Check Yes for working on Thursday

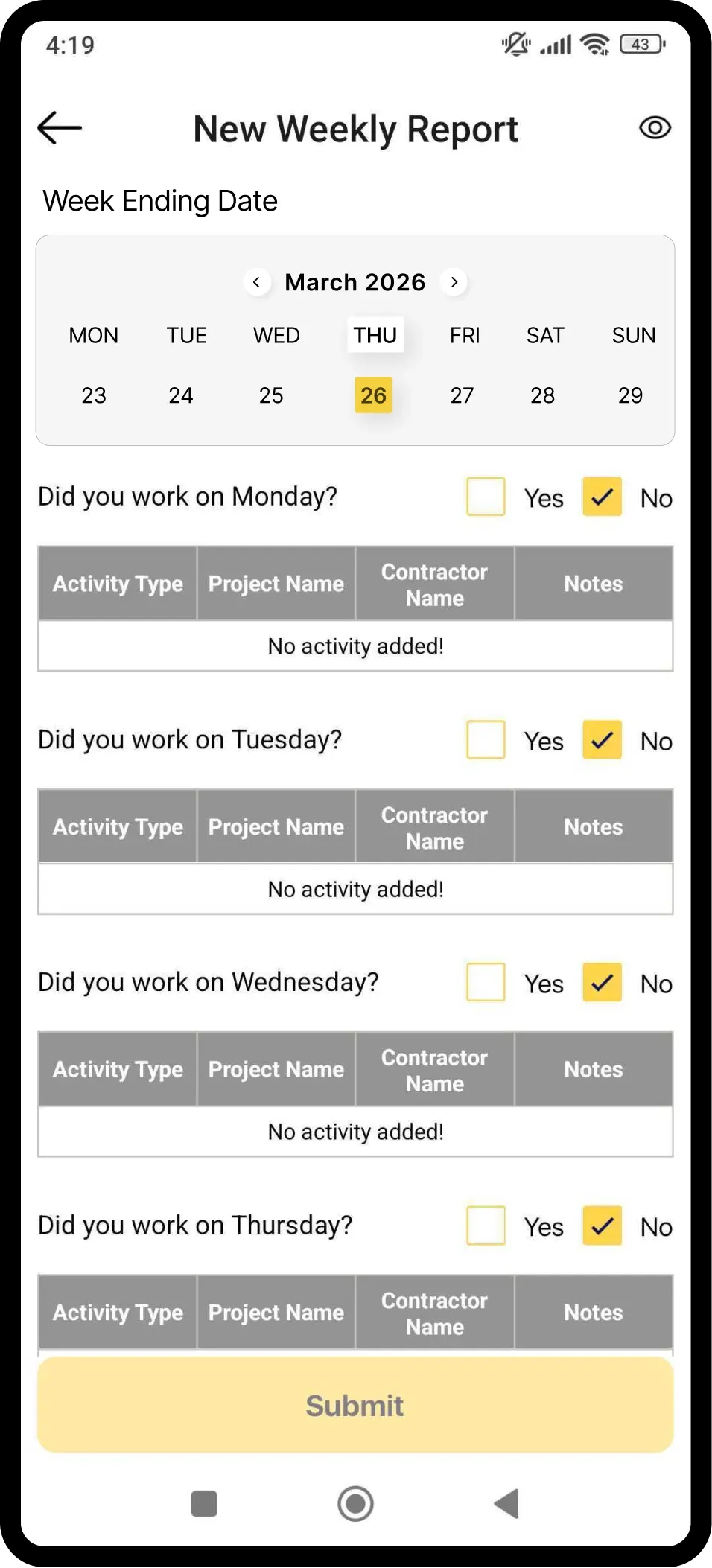(486, 1226)
